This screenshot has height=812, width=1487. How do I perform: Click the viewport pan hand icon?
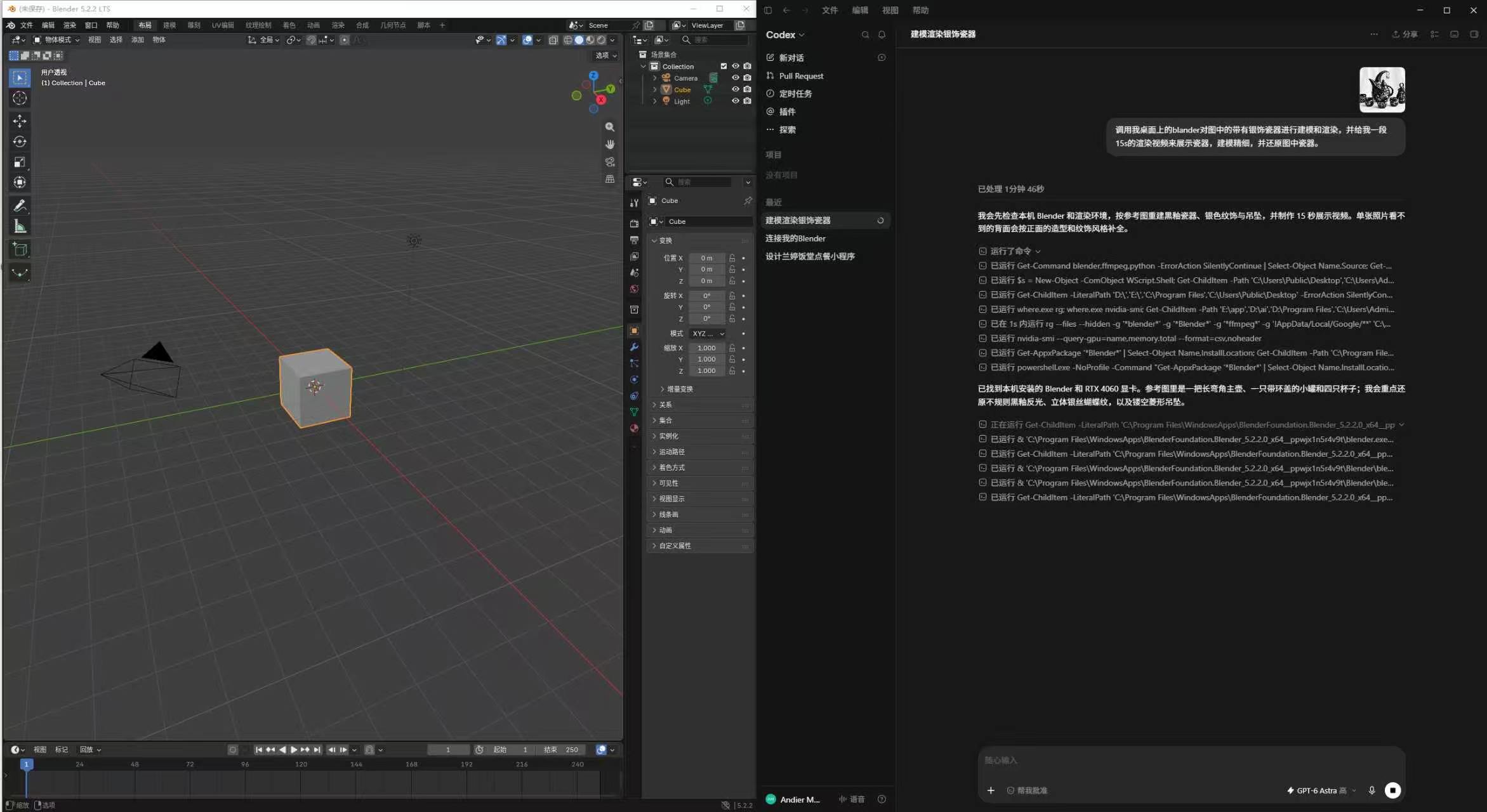(610, 145)
